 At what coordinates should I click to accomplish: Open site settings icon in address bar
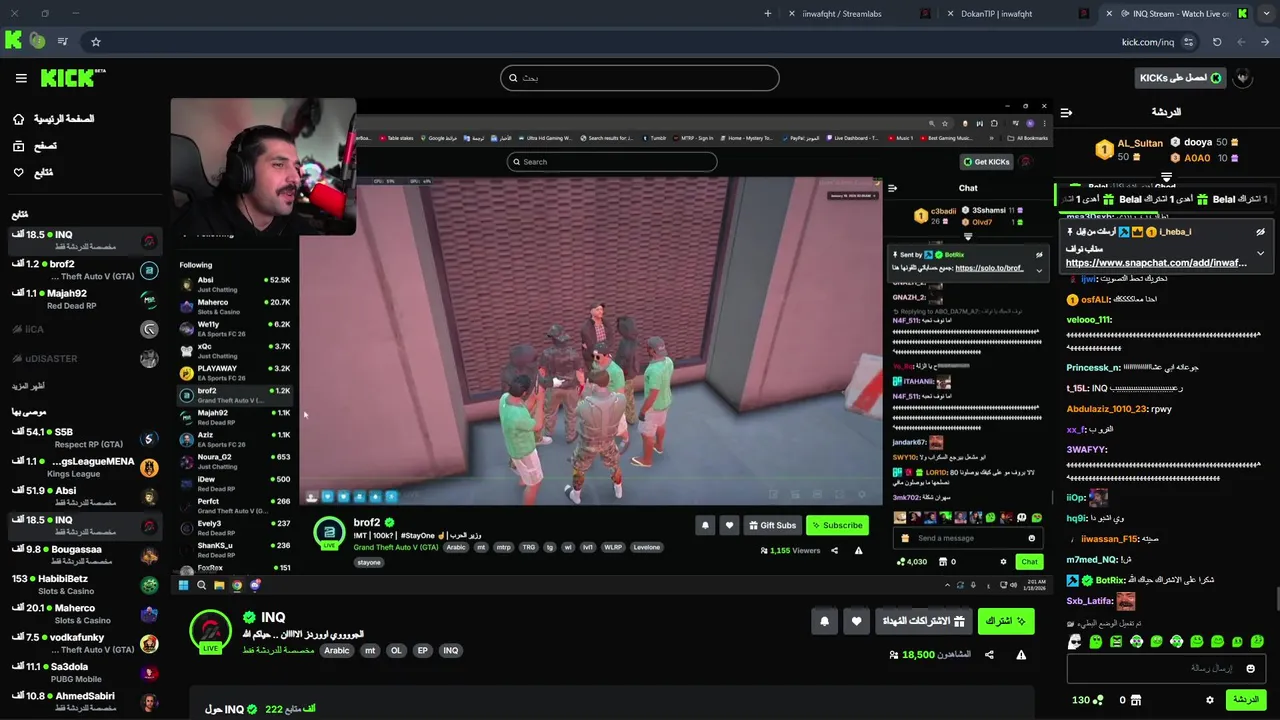(1189, 42)
